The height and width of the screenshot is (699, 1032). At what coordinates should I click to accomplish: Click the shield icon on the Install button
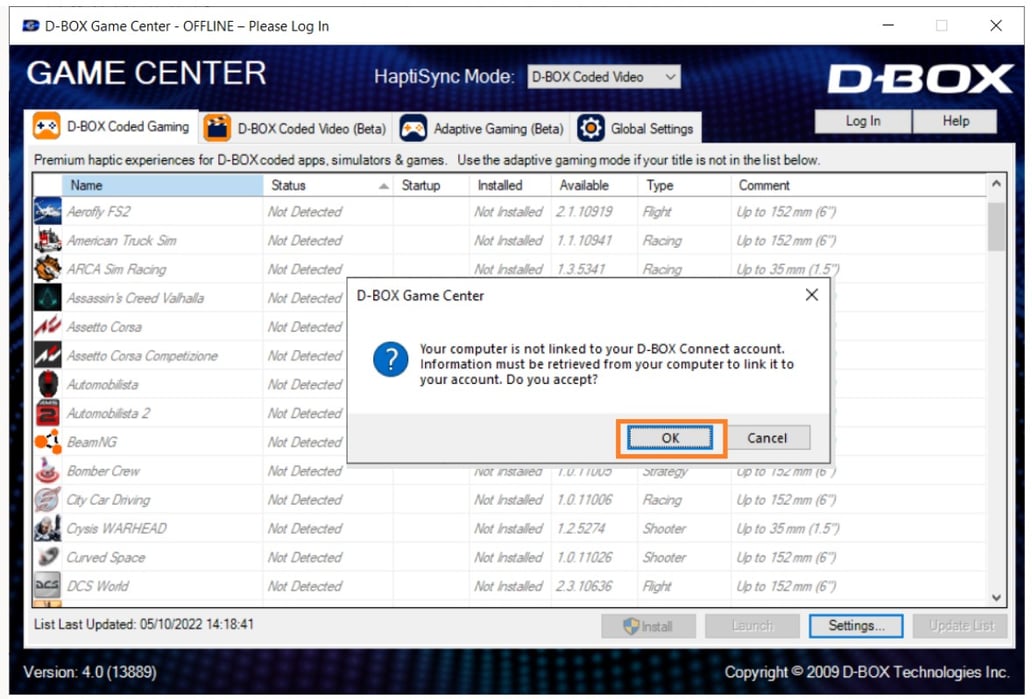tap(631, 626)
